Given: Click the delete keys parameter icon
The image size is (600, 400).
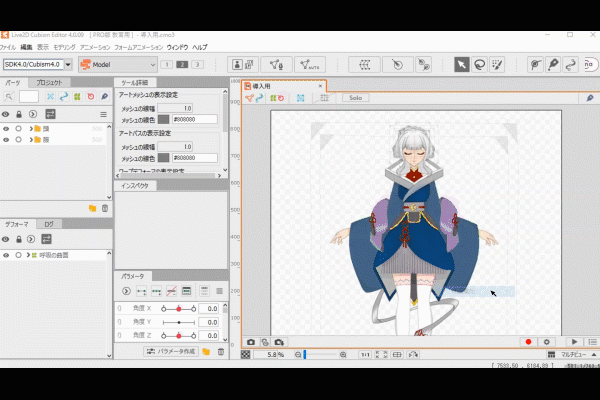Looking at the screenshot, I should click(171, 291).
